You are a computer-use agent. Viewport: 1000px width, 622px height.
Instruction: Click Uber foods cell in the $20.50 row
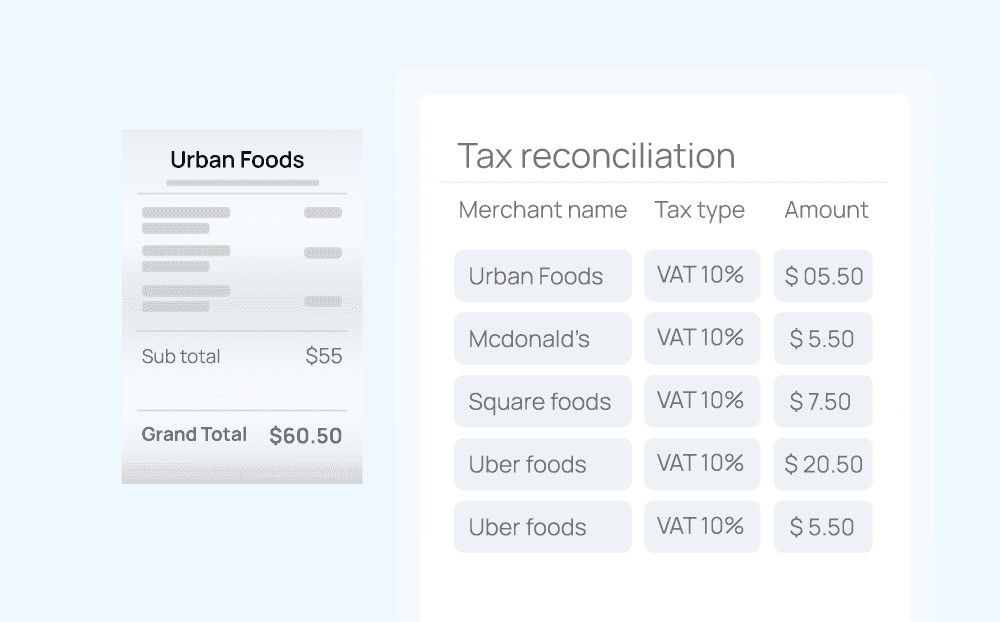point(542,464)
